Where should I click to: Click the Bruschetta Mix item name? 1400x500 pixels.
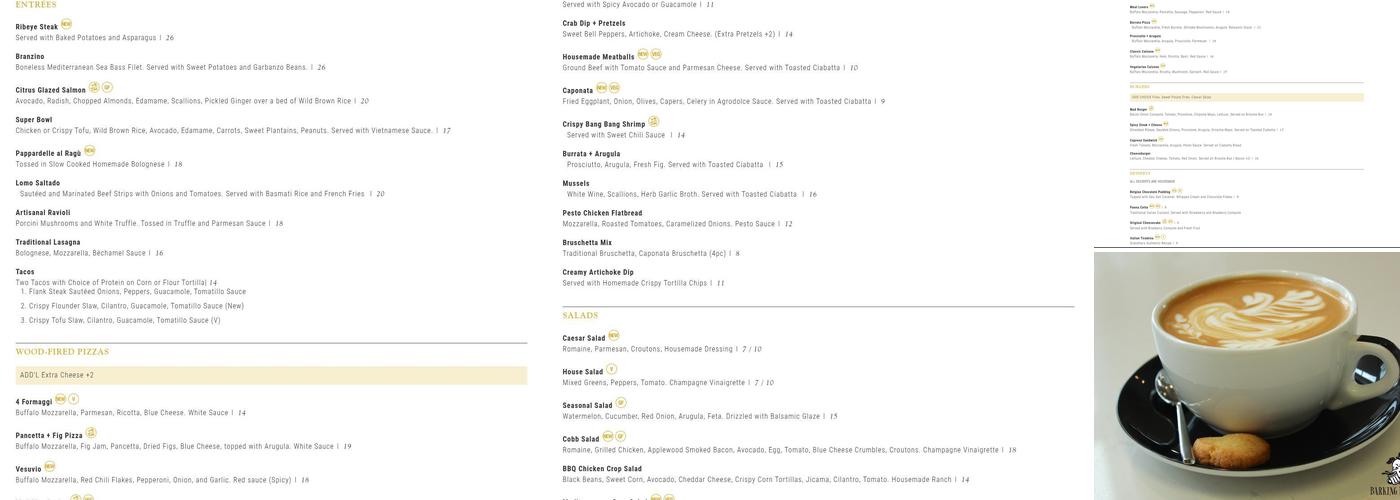pos(587,243)
